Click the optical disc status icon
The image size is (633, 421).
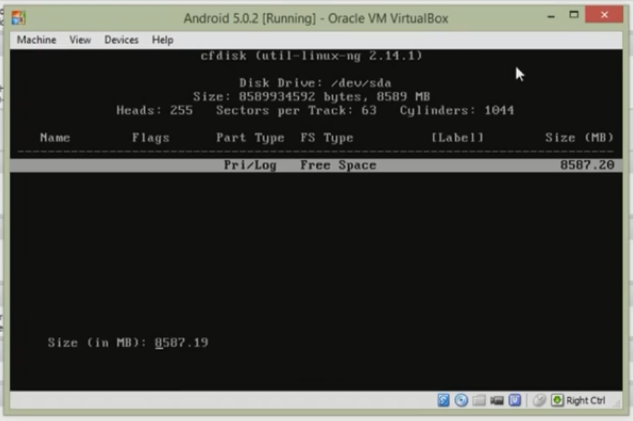click(x=461, y=400)
